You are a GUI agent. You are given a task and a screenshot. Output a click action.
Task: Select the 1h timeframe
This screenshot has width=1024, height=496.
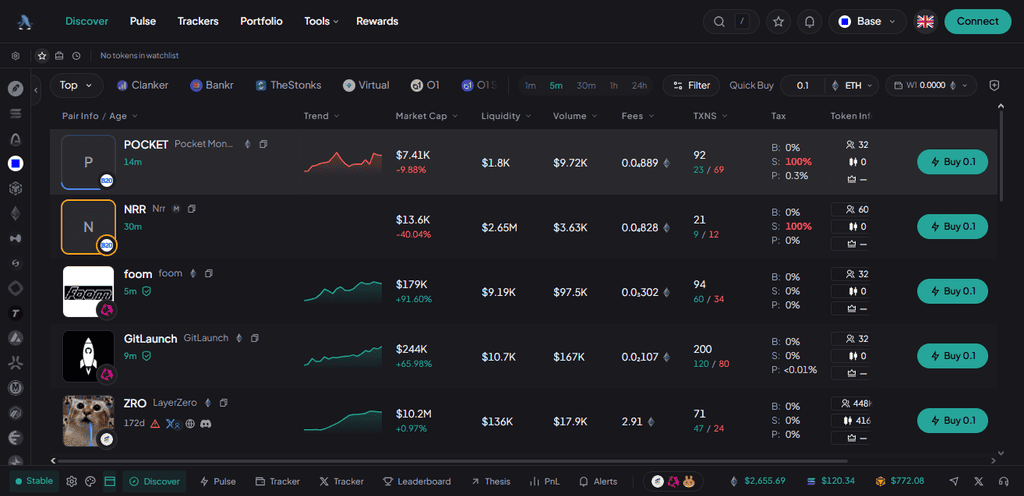pyautogui.click(x=614, y=85)
